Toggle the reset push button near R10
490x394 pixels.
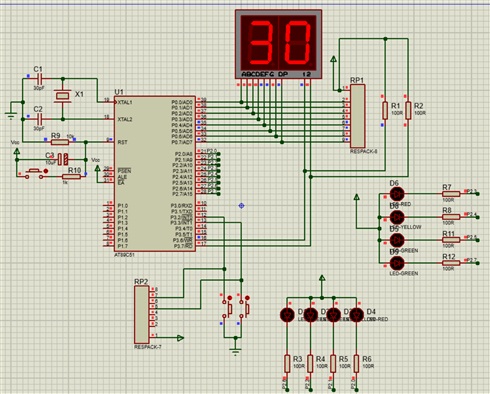[34, 173]
